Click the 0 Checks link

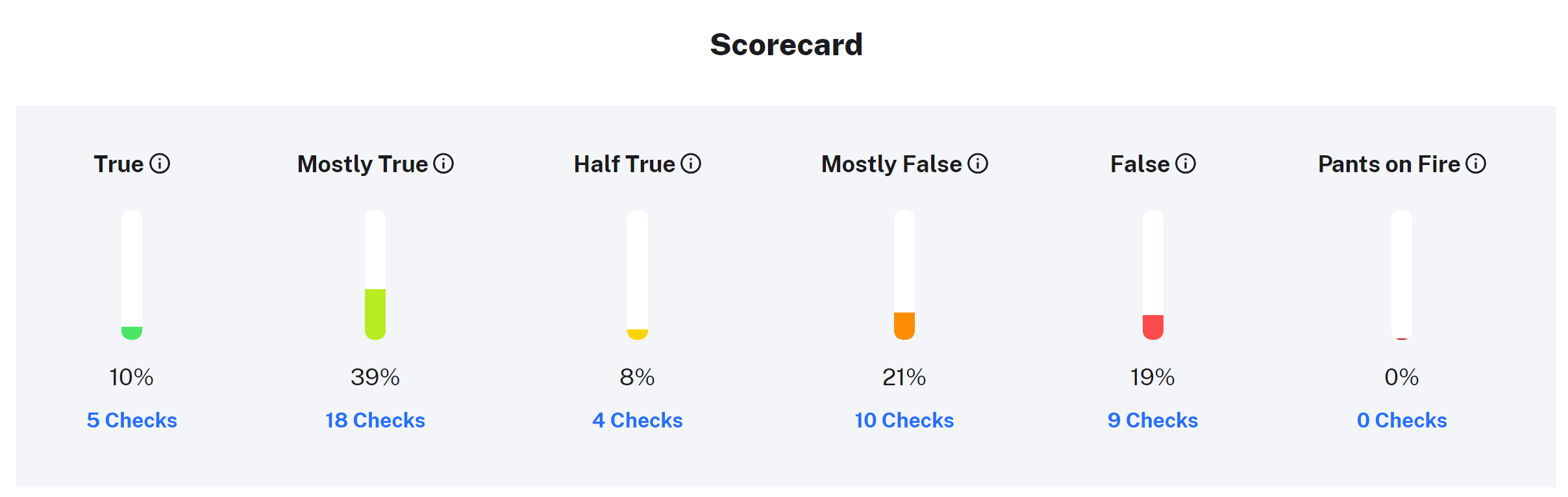pos(1402,420)
